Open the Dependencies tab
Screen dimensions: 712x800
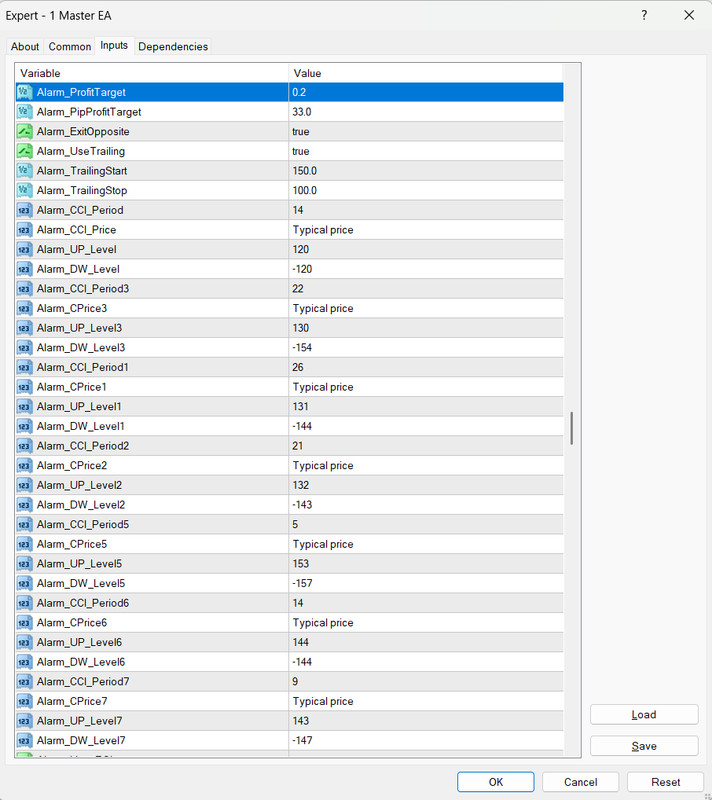[173, 46]
